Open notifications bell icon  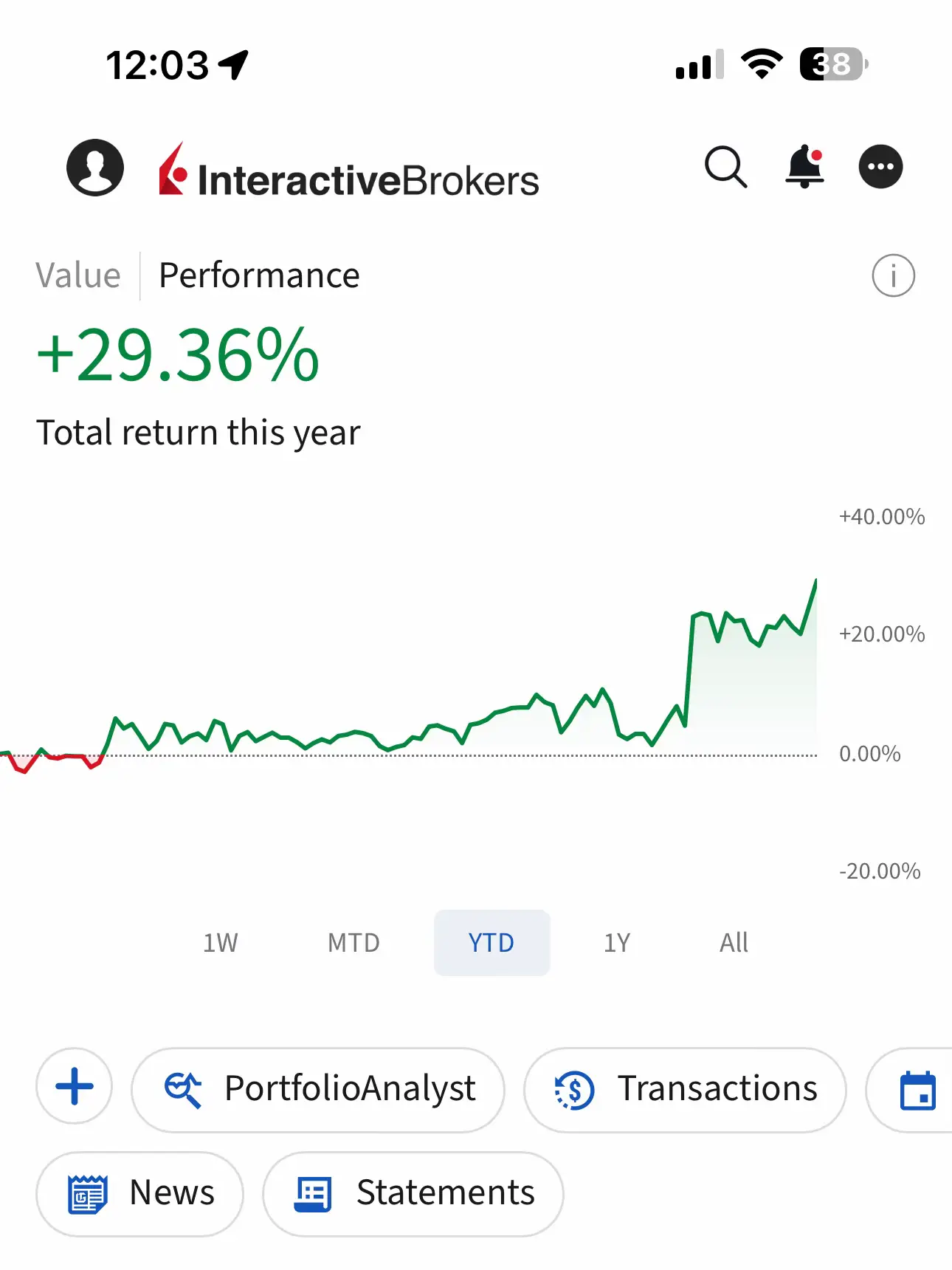tap(804, 166)
